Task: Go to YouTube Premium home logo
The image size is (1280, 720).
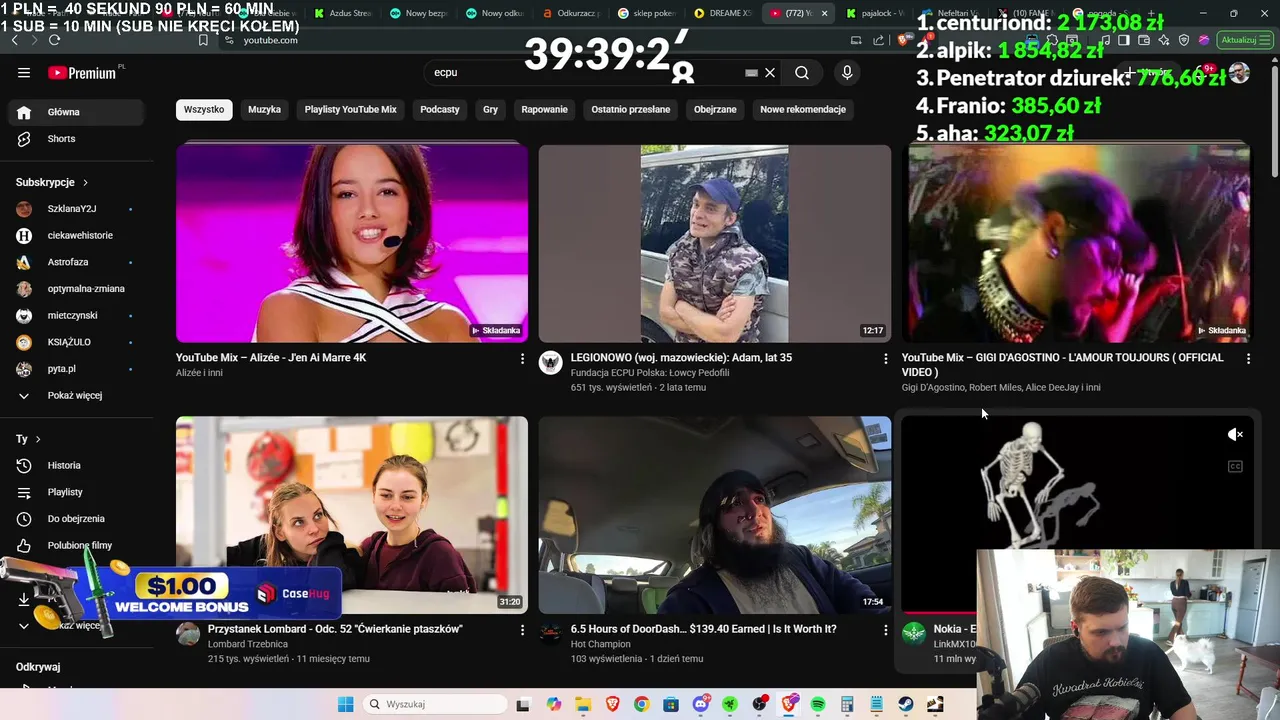Action: pos(83,73)
